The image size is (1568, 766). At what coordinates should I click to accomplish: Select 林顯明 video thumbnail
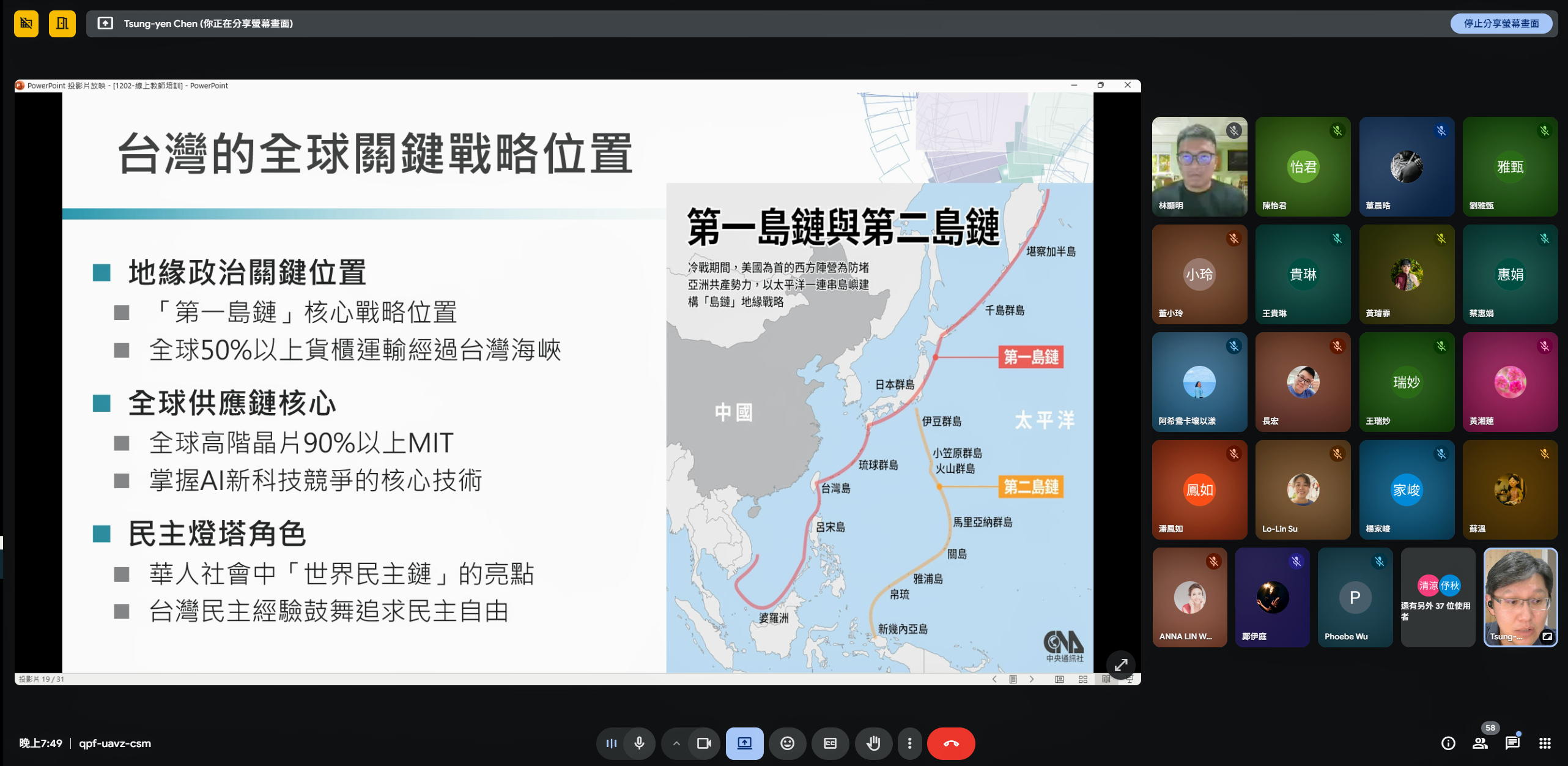point(1199,166)
